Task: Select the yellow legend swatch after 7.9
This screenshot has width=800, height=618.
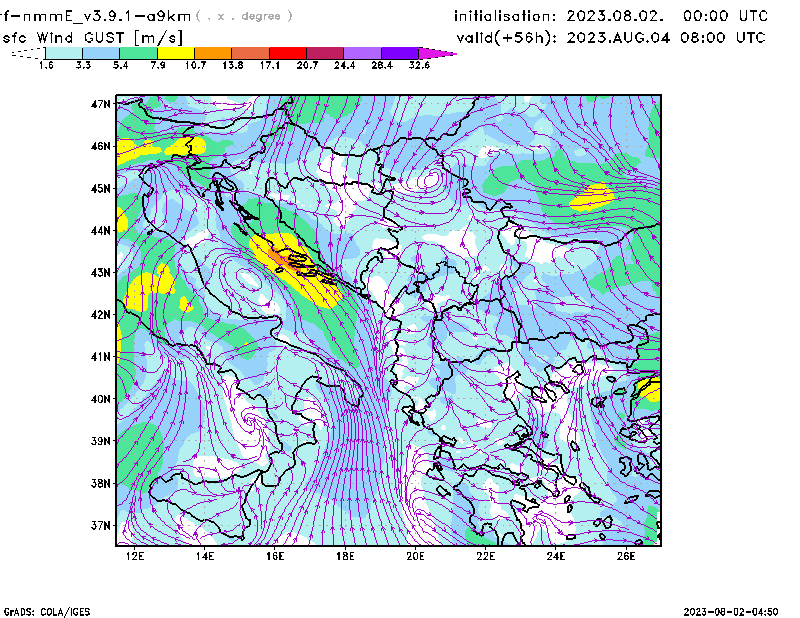Action: coord(176,53)
